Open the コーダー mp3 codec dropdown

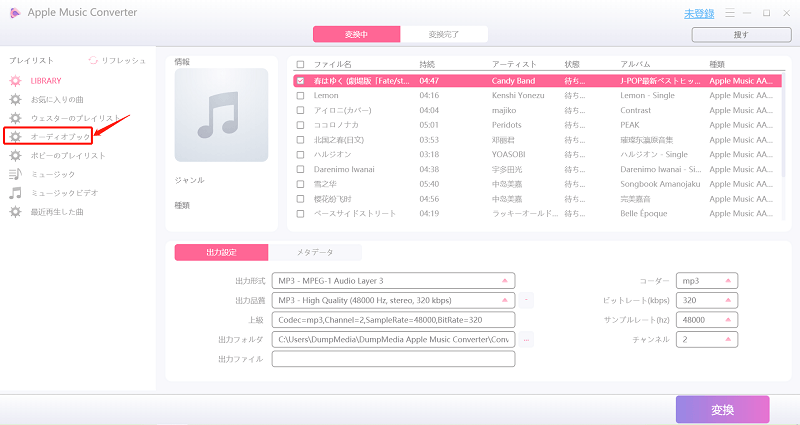tap(707, 281)
